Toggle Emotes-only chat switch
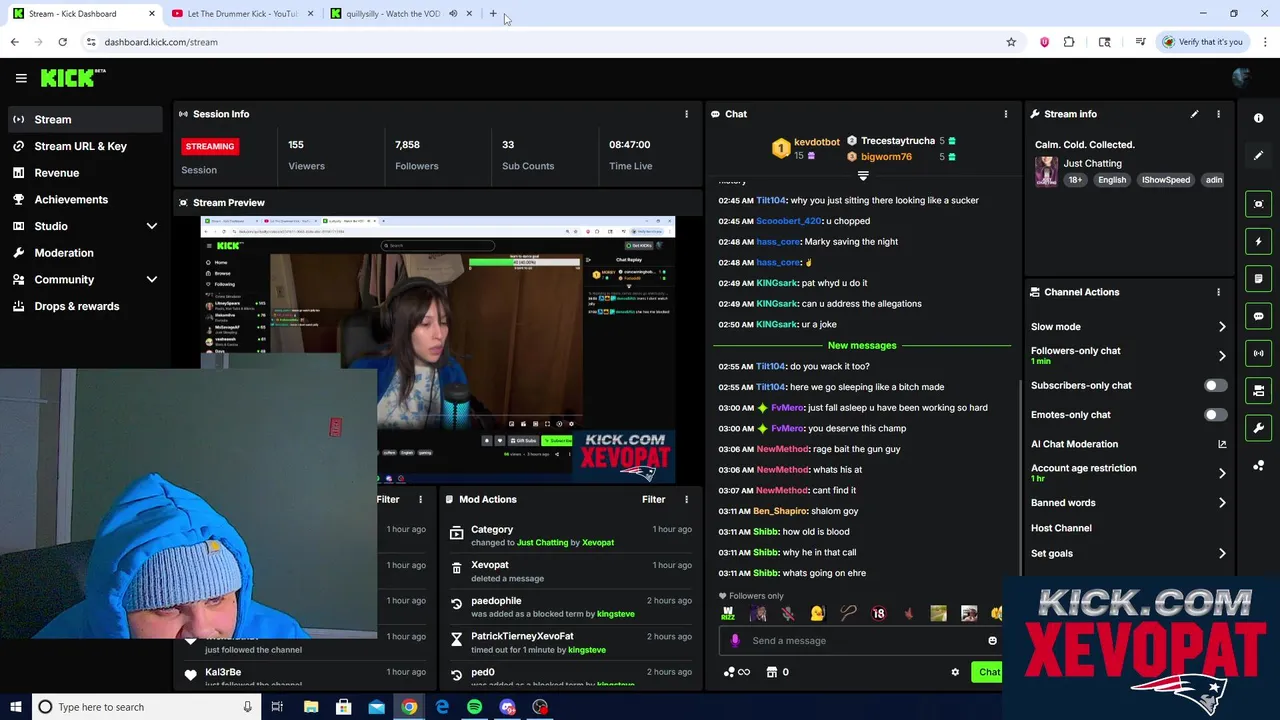This screenshot has width=1280, height=720. click(1215, 414)
